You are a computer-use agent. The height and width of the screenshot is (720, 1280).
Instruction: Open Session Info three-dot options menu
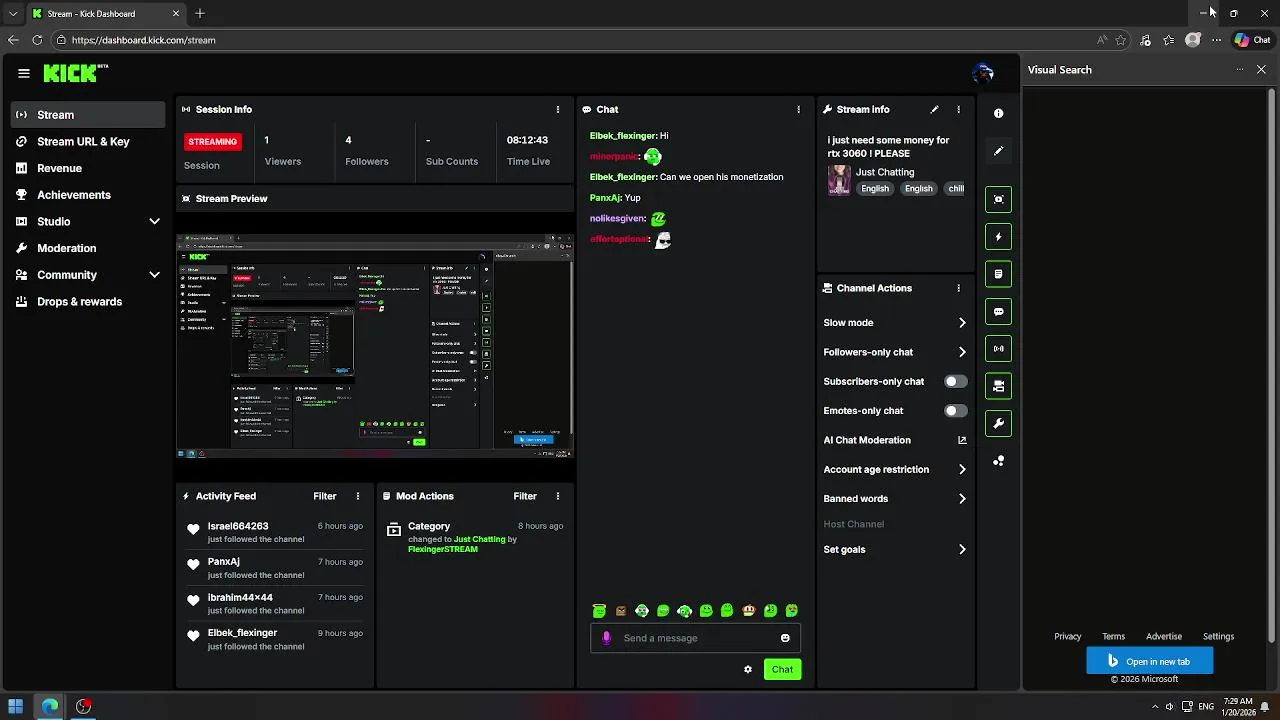558,109
